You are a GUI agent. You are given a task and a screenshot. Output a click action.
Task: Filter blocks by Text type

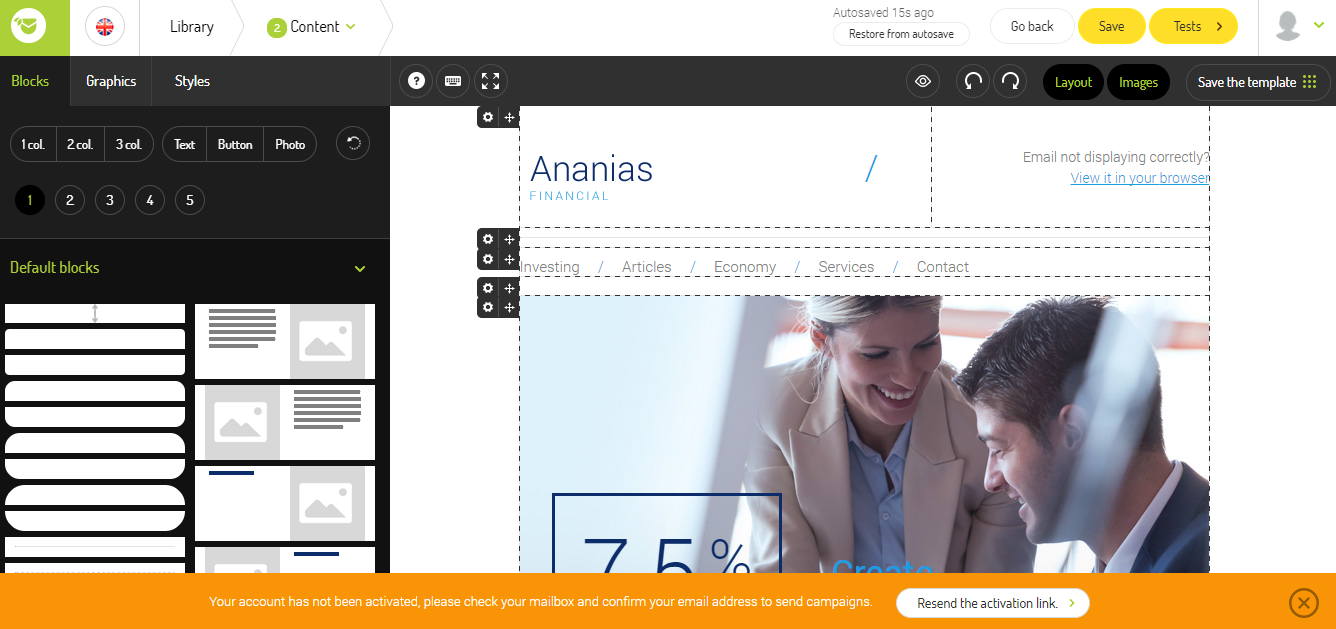185,144
